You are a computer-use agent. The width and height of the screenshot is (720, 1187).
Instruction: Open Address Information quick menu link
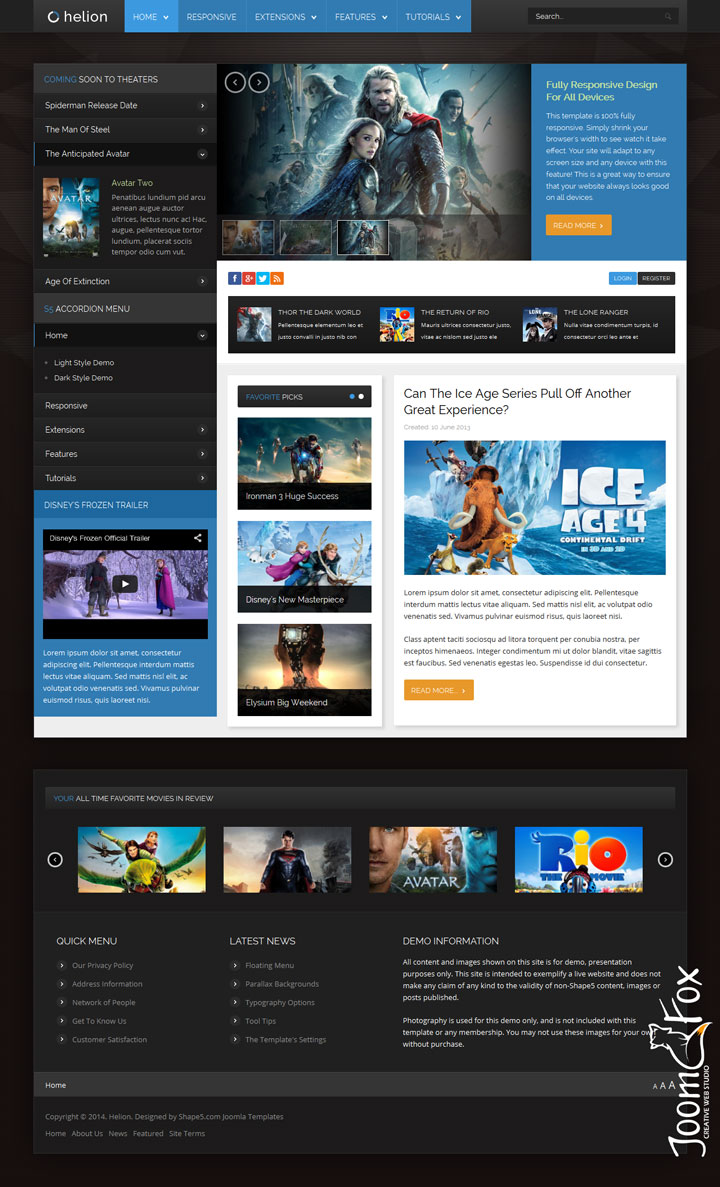tap(108, 984)
